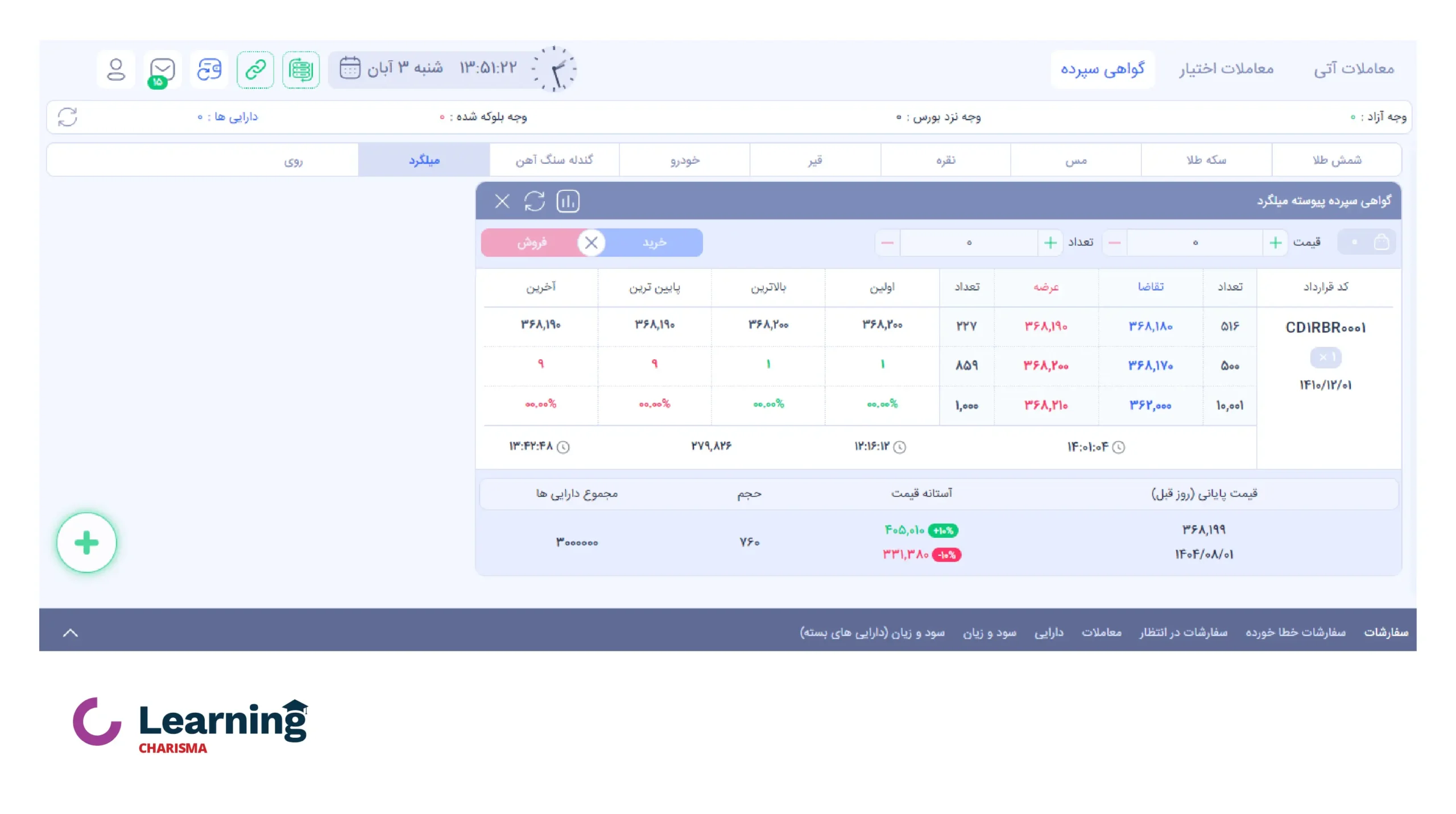Refresh the account balances bar
Image resolution: width=1456 pixels, height=814 pixels.
click(67, 117)
